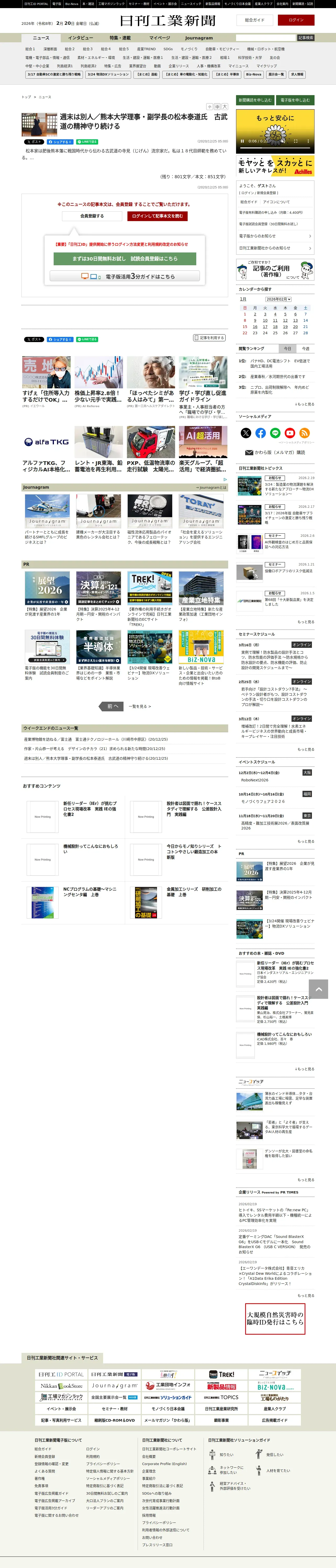
Task: Open the alfa TKG logo ad
Action: tap(46, 442)
